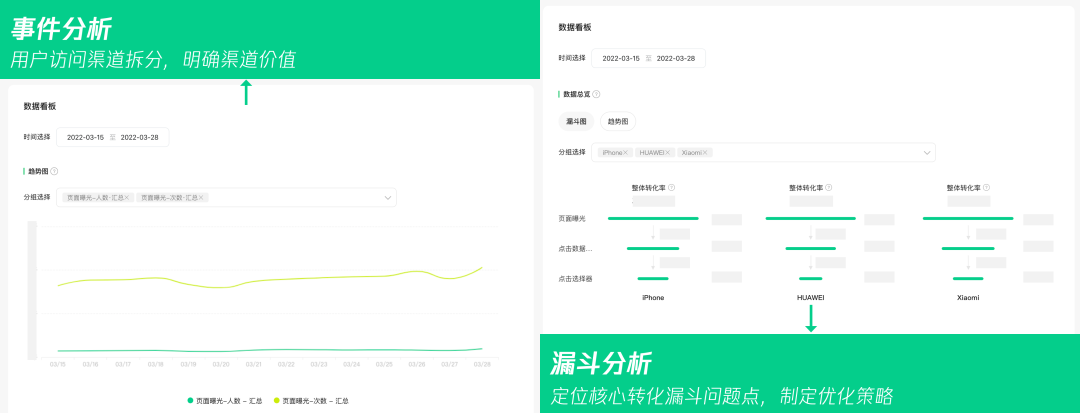Screen dimensions: 1080x413
Task: Click the 事件分析 banner title
Action: click(x=61, y=28)
